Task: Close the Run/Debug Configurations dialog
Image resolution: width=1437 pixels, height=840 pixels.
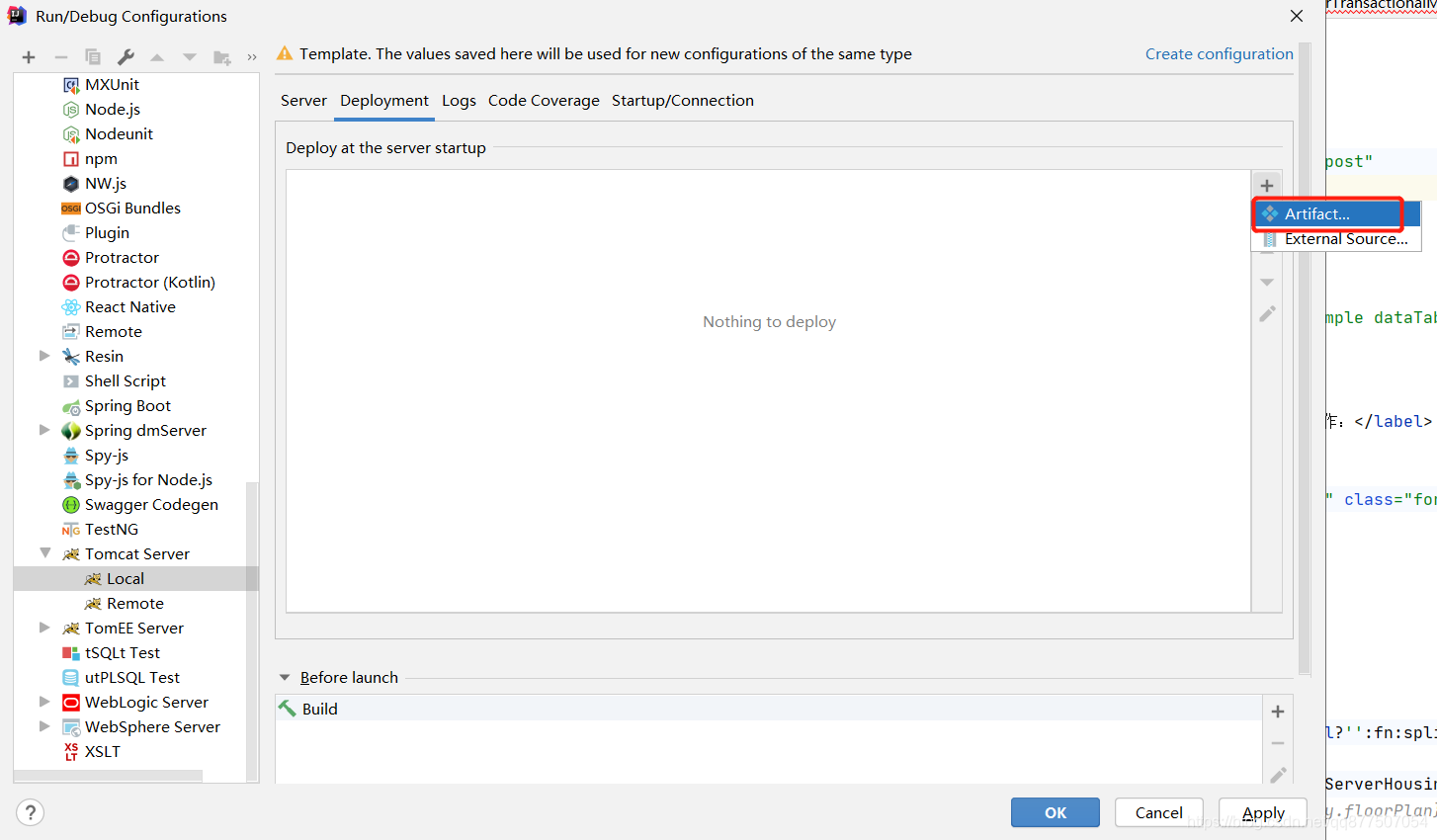Action: coord(1297,16)
